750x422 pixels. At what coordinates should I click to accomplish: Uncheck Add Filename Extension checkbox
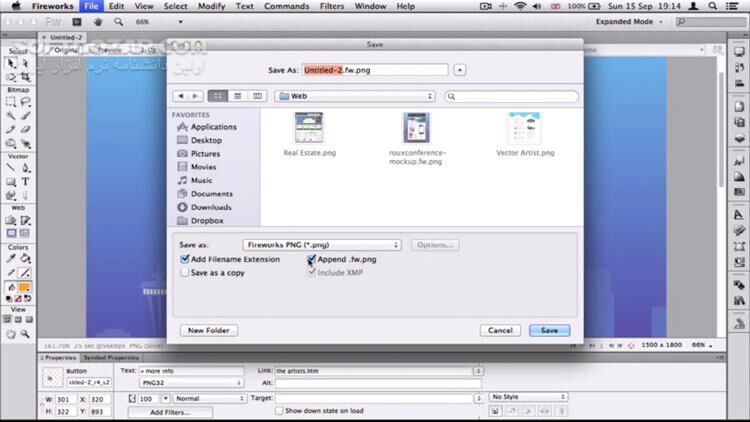[x=185, y=259]
